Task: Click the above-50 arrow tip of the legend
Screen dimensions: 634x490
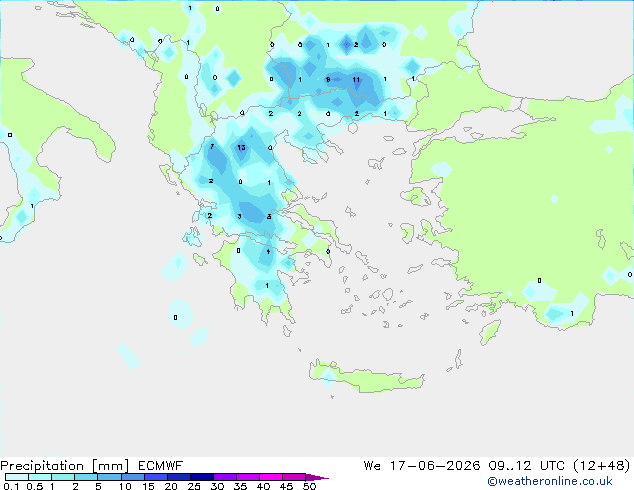Action: [317, 477]
